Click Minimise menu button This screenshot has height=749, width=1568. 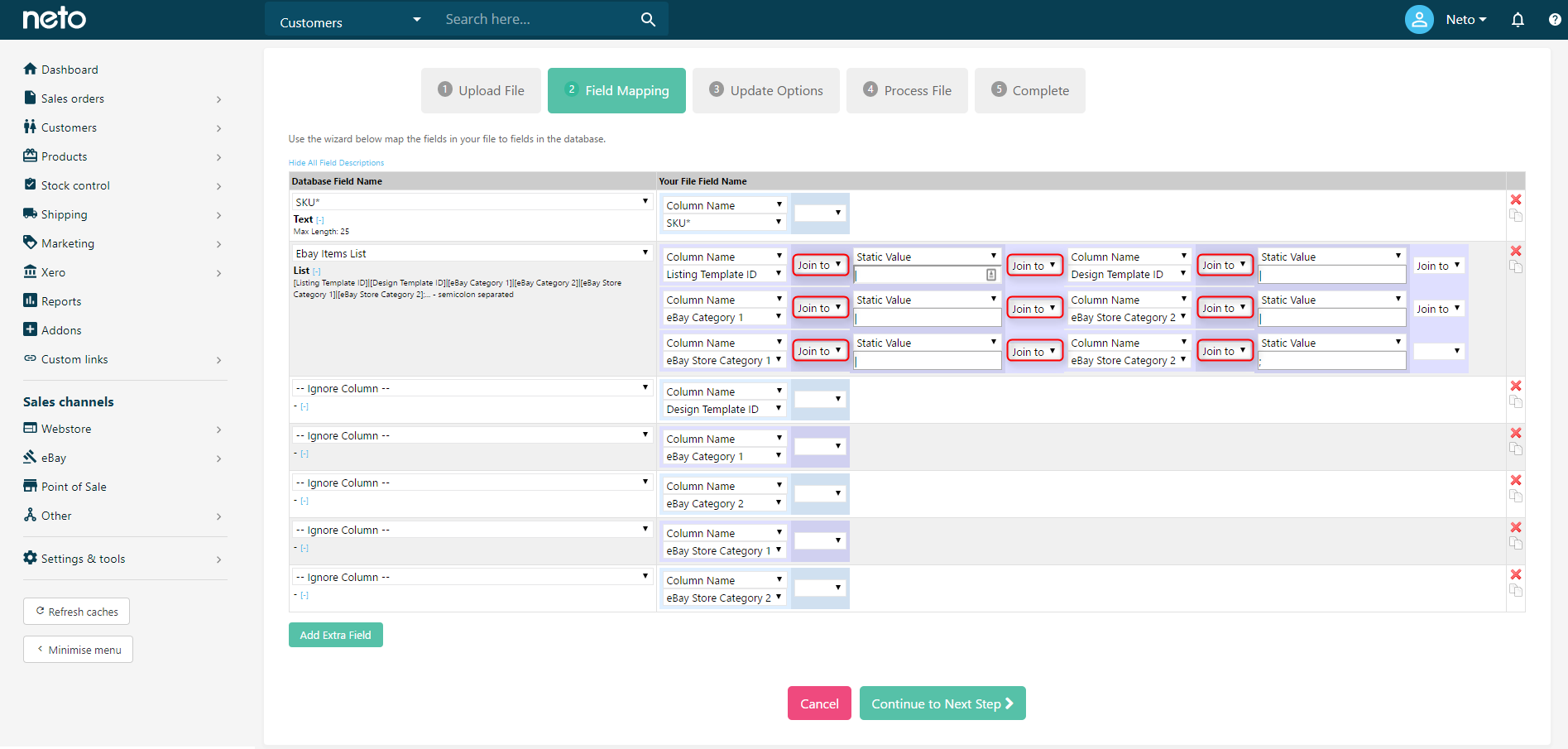coord(79,650)
